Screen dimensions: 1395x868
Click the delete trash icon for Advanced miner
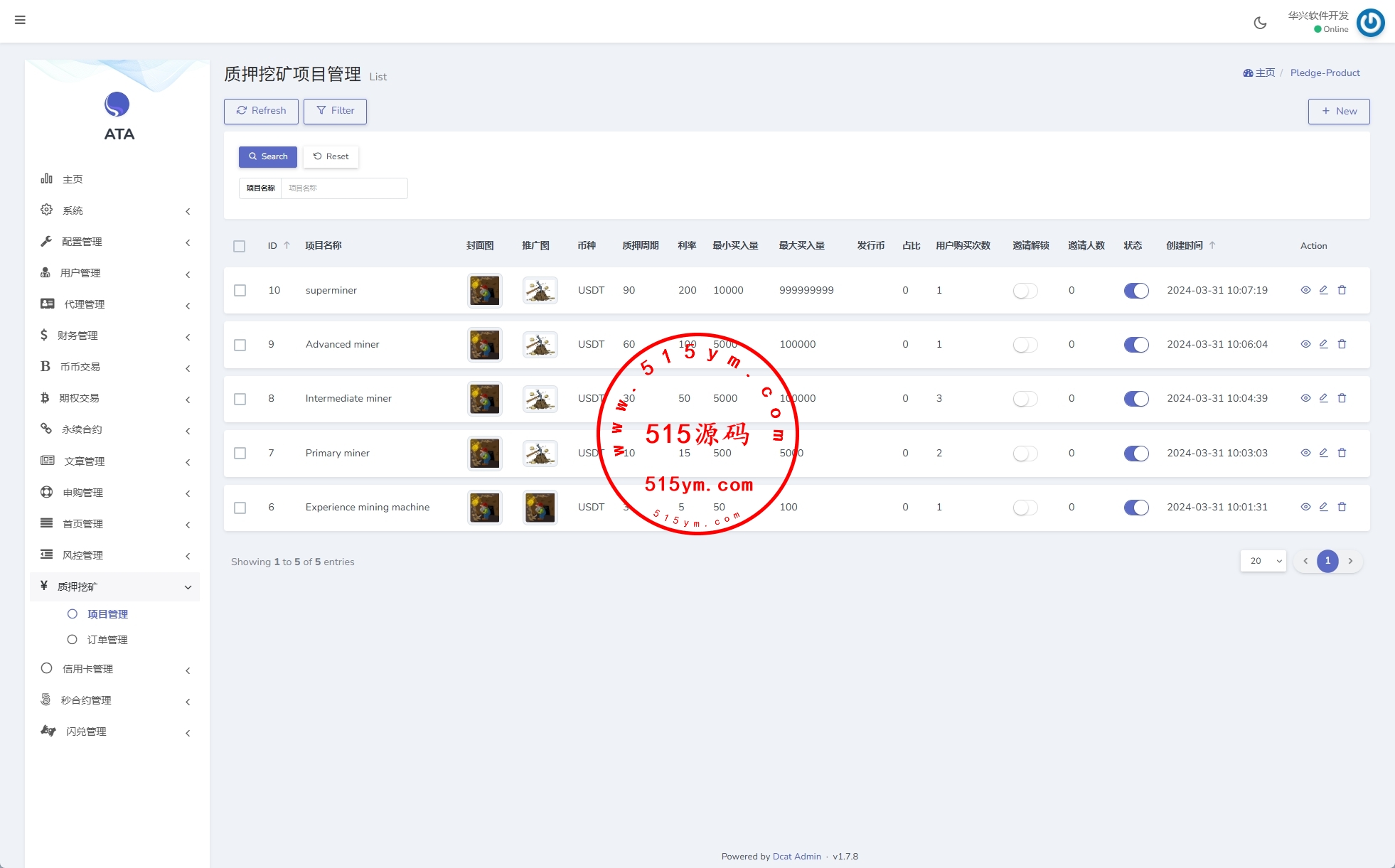(x=1342, y=344)
